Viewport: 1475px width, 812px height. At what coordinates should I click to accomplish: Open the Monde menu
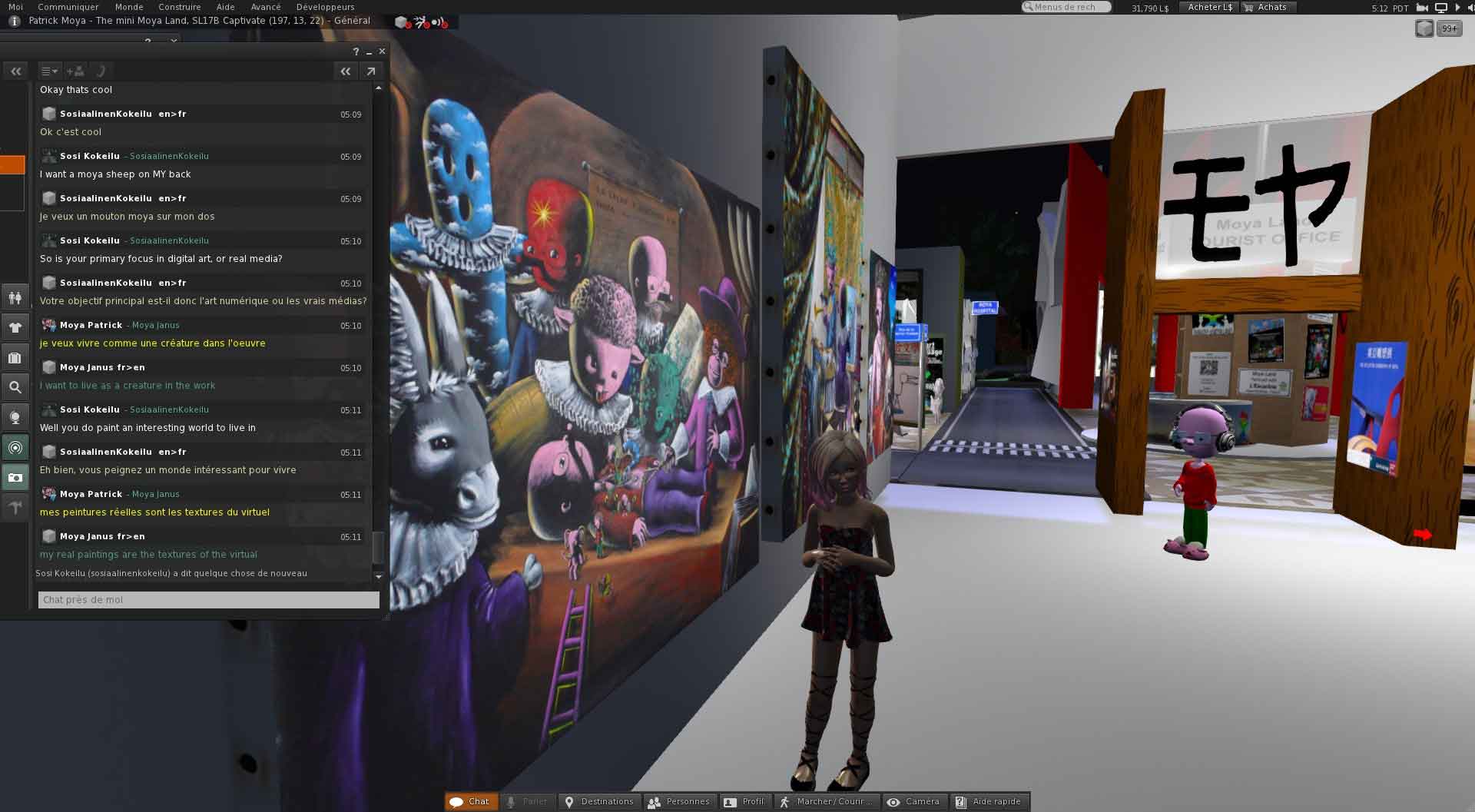129,7
